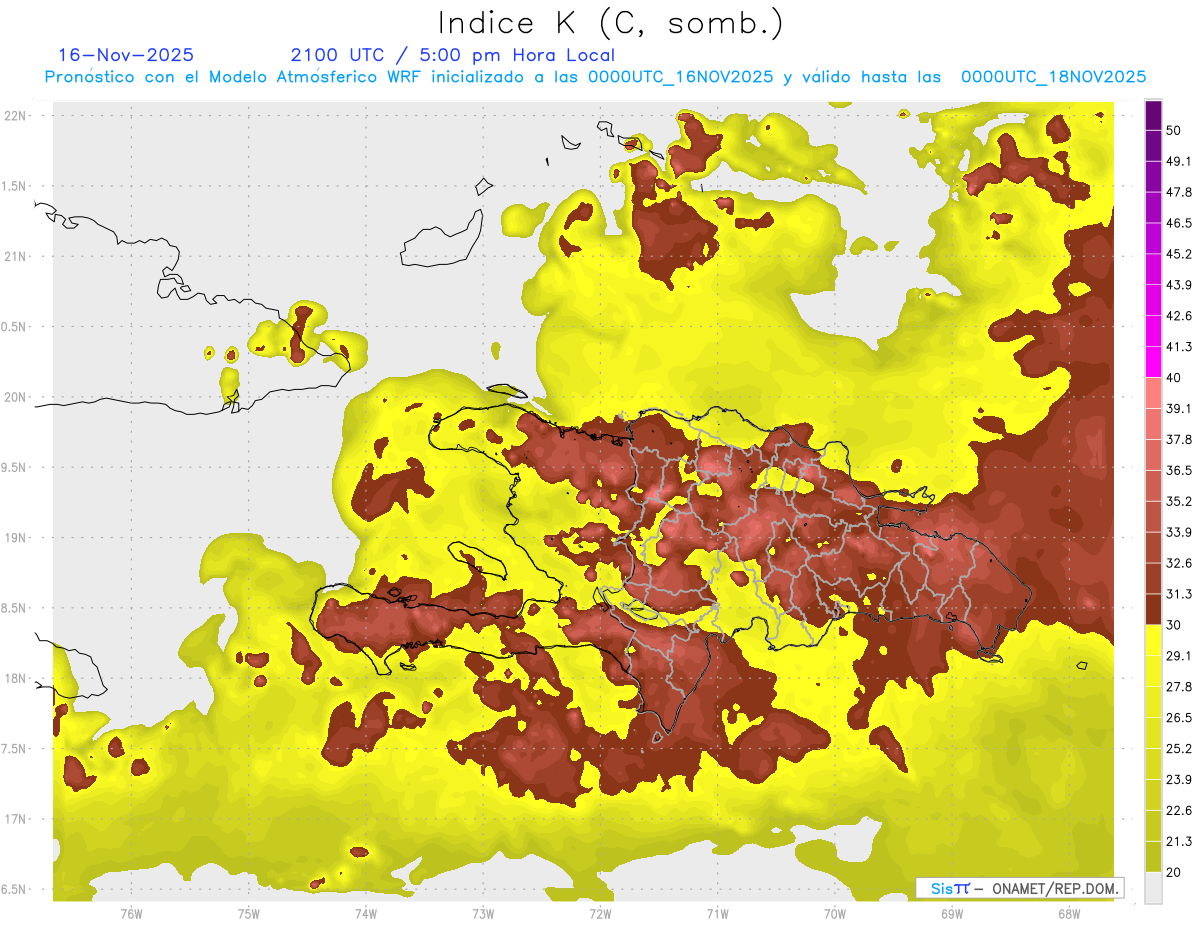Screen dimensions: 1200x927
Task: Pick the dark purple swatch above 50
Action: pyautogui.click(x=1153, y=115)
